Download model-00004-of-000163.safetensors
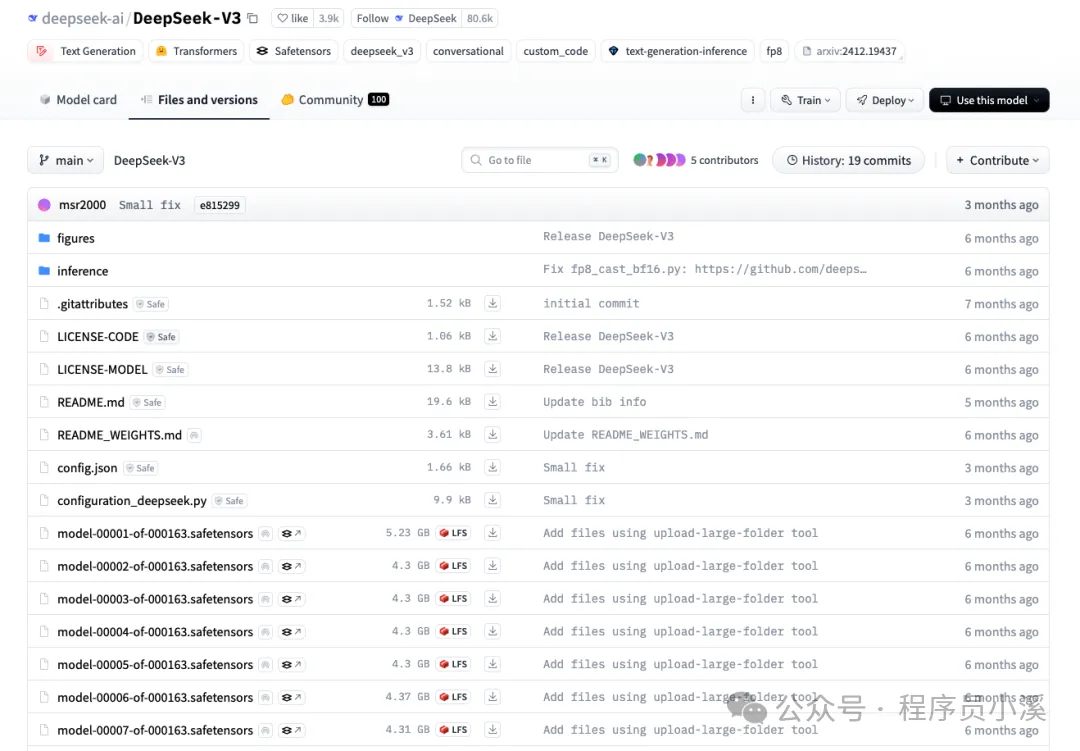The height and width of the screenshot is (751, 1080). tap(492, 631)
